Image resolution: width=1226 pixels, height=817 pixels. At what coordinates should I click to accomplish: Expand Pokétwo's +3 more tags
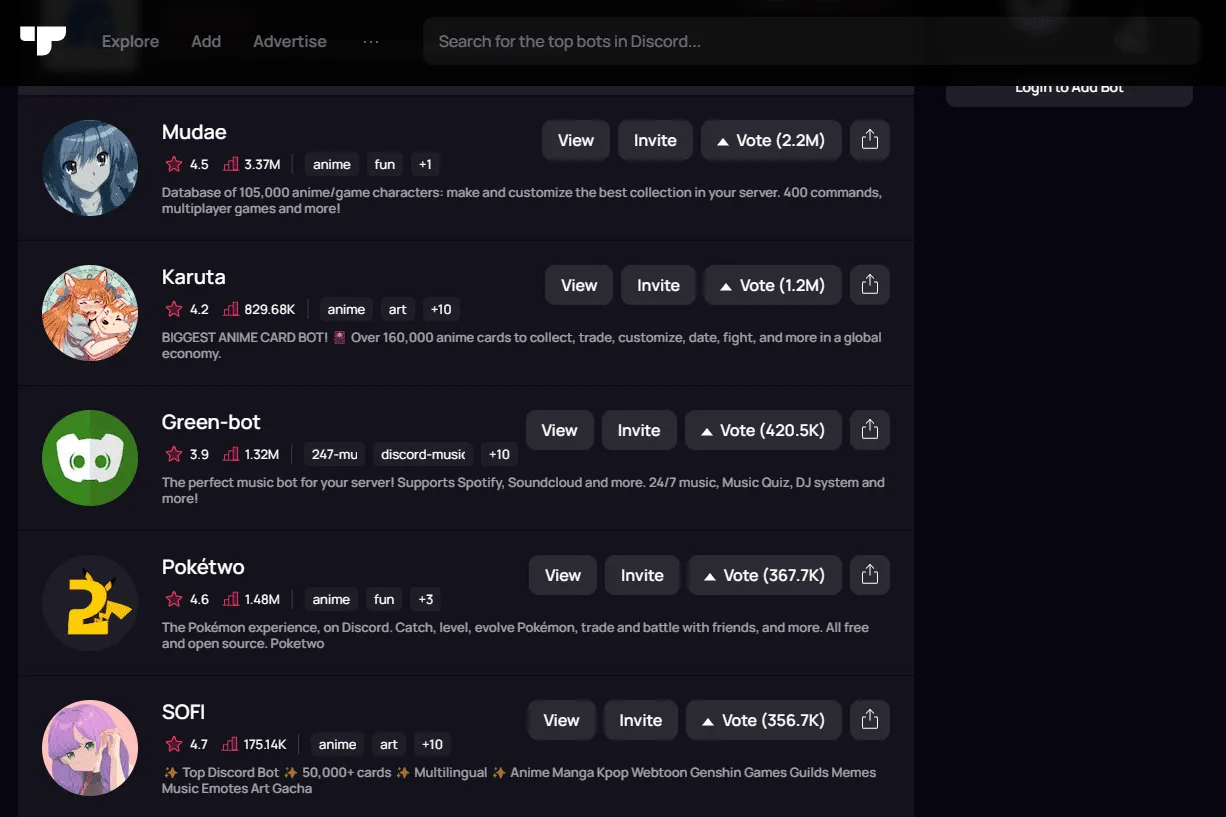pyautogui.click(x=425, y=599)
